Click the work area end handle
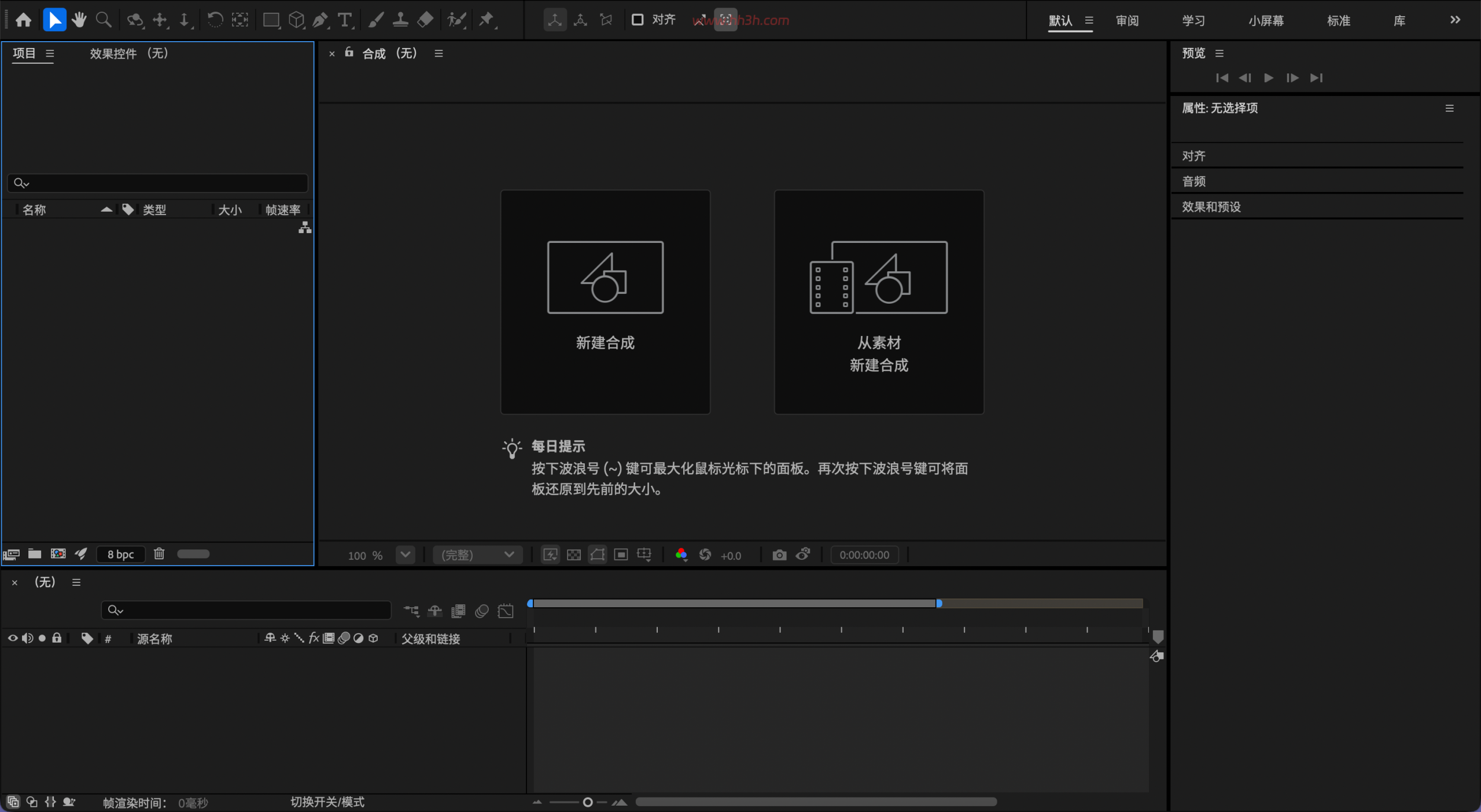The height and width of the screenshot is (812, 1481). click(939, 603)
